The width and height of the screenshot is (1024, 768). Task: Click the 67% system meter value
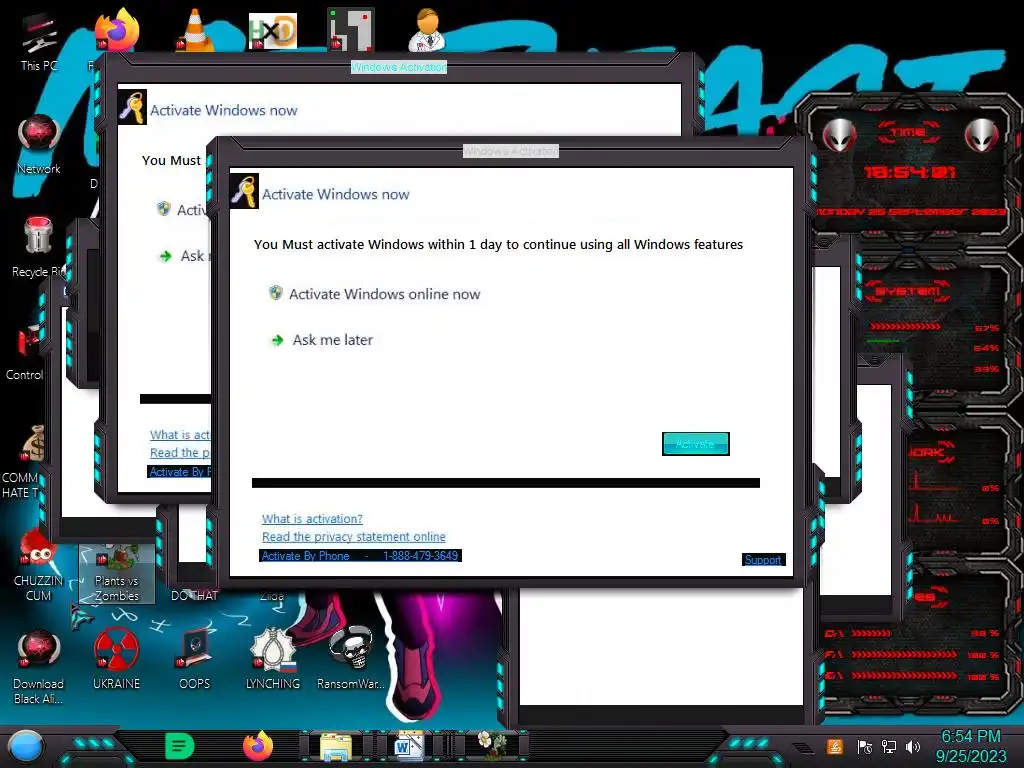pyautogui.click(x=986, y=328)
